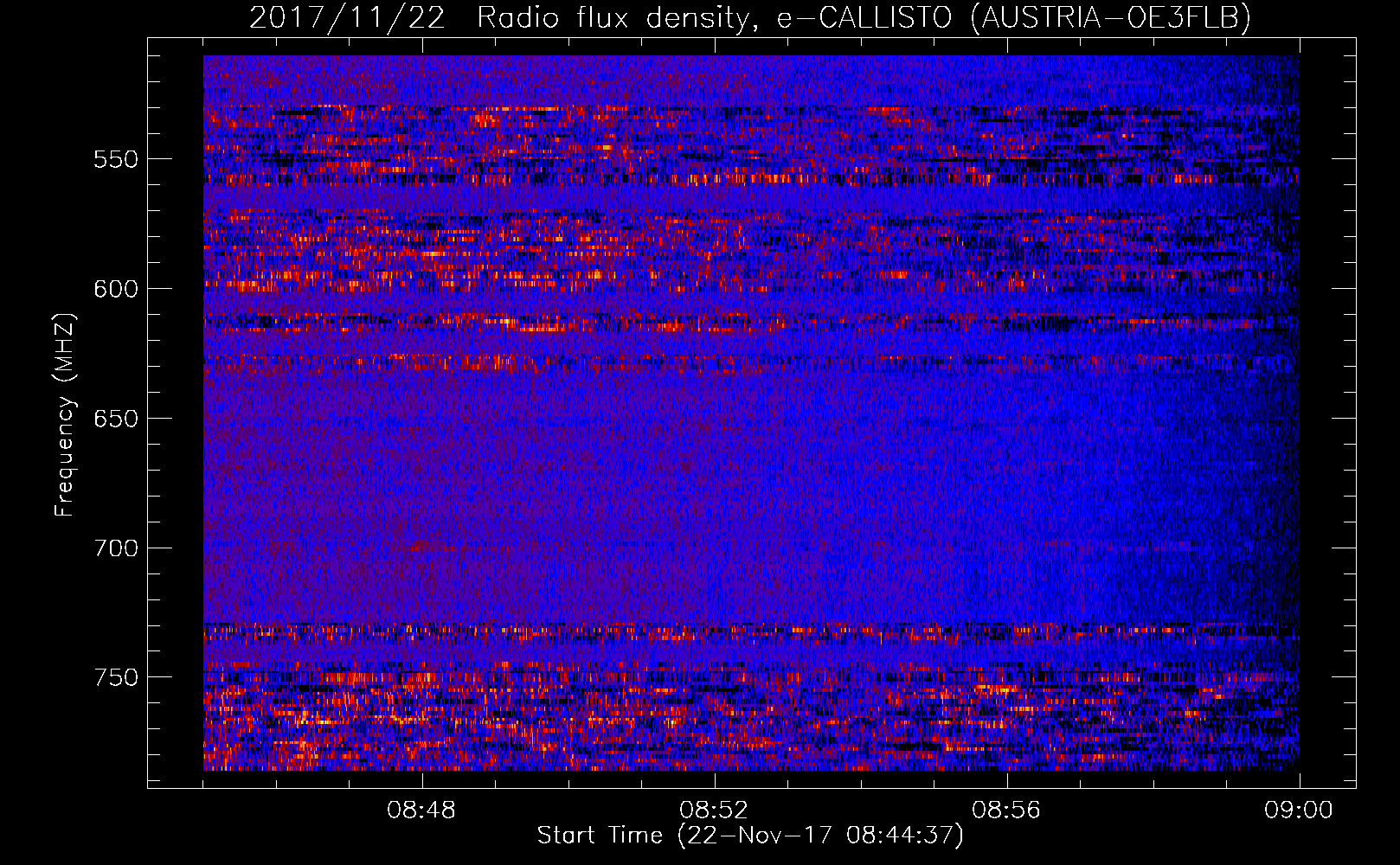1400x865 pixels.
Task: Click the 600 frequency tick label
Action: (x=116, y=289)
